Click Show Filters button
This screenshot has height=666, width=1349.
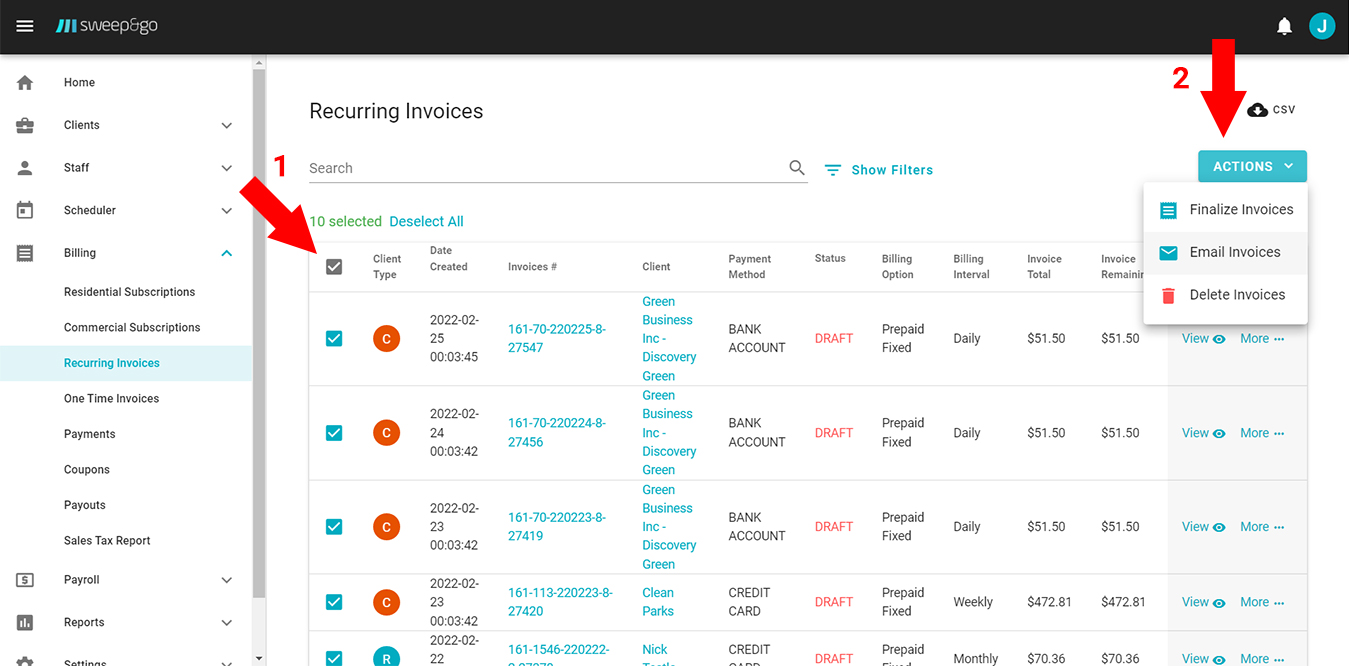pos(879,170)
